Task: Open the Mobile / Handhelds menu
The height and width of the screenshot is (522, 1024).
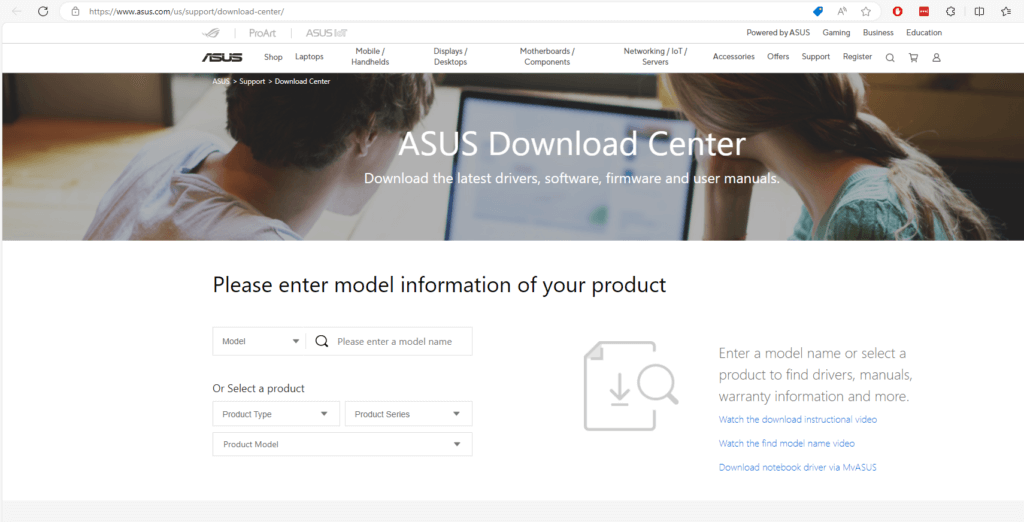Action: point(370,57)
